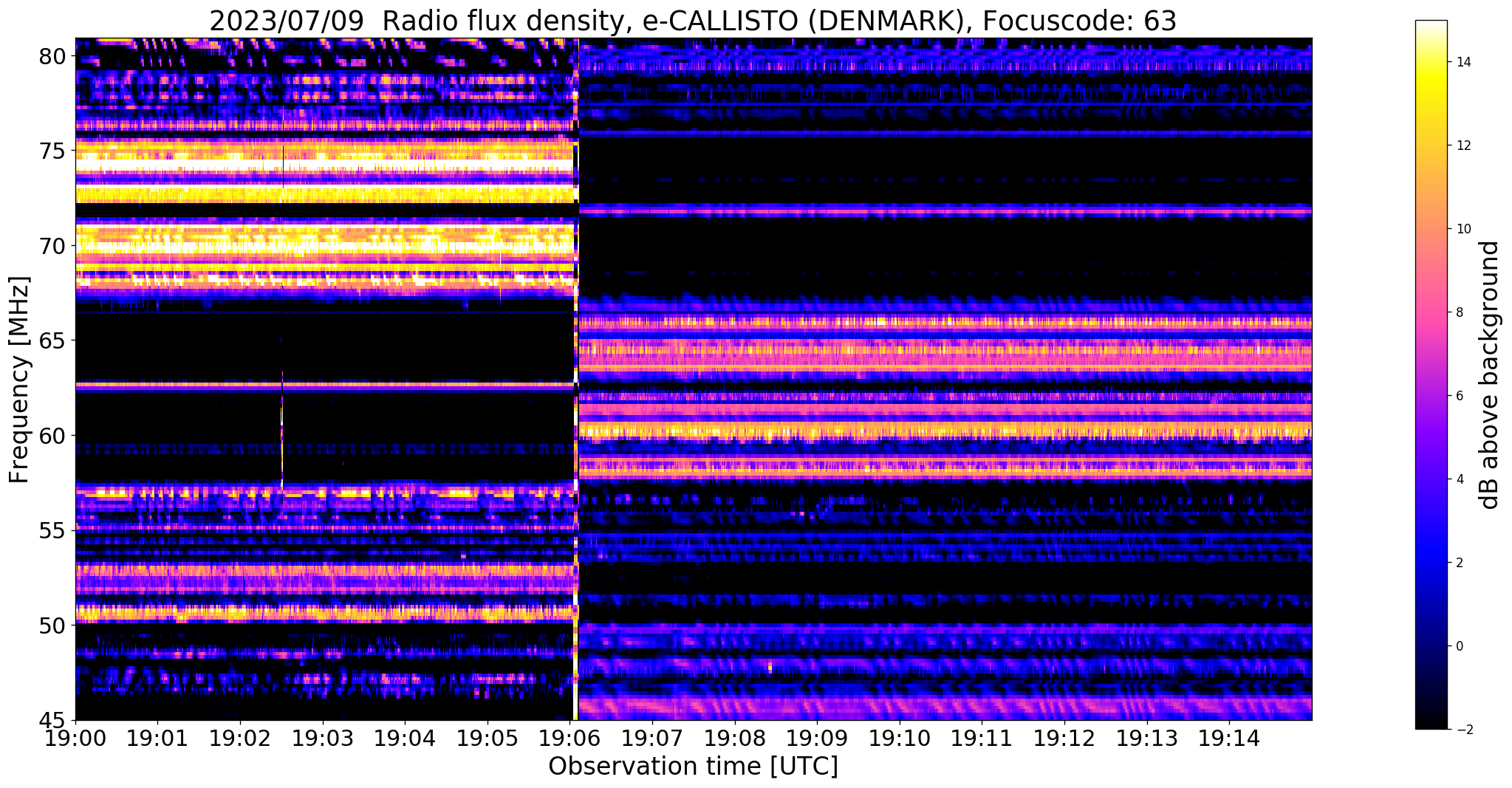Viewport: 1512px width, 788px height.
Task: Click the 55 MHz frequency tick label
Action: pos(54,530)
